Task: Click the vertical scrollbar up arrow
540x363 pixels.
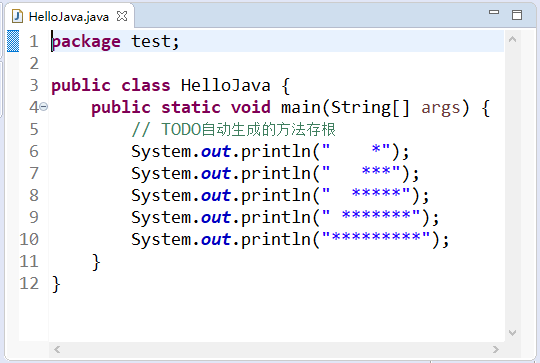Action: [512, 39]
